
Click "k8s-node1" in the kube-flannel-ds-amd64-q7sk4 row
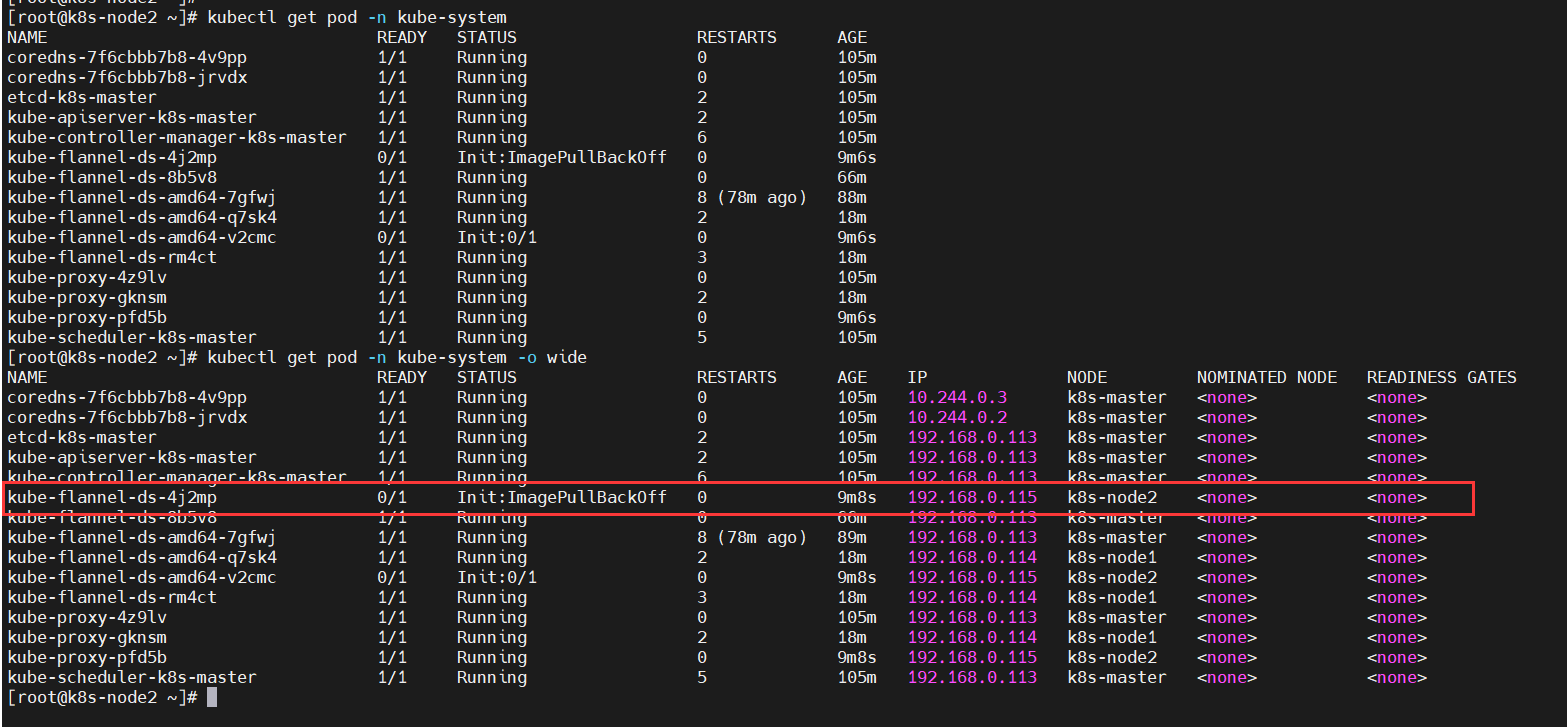click(1112, 557)
